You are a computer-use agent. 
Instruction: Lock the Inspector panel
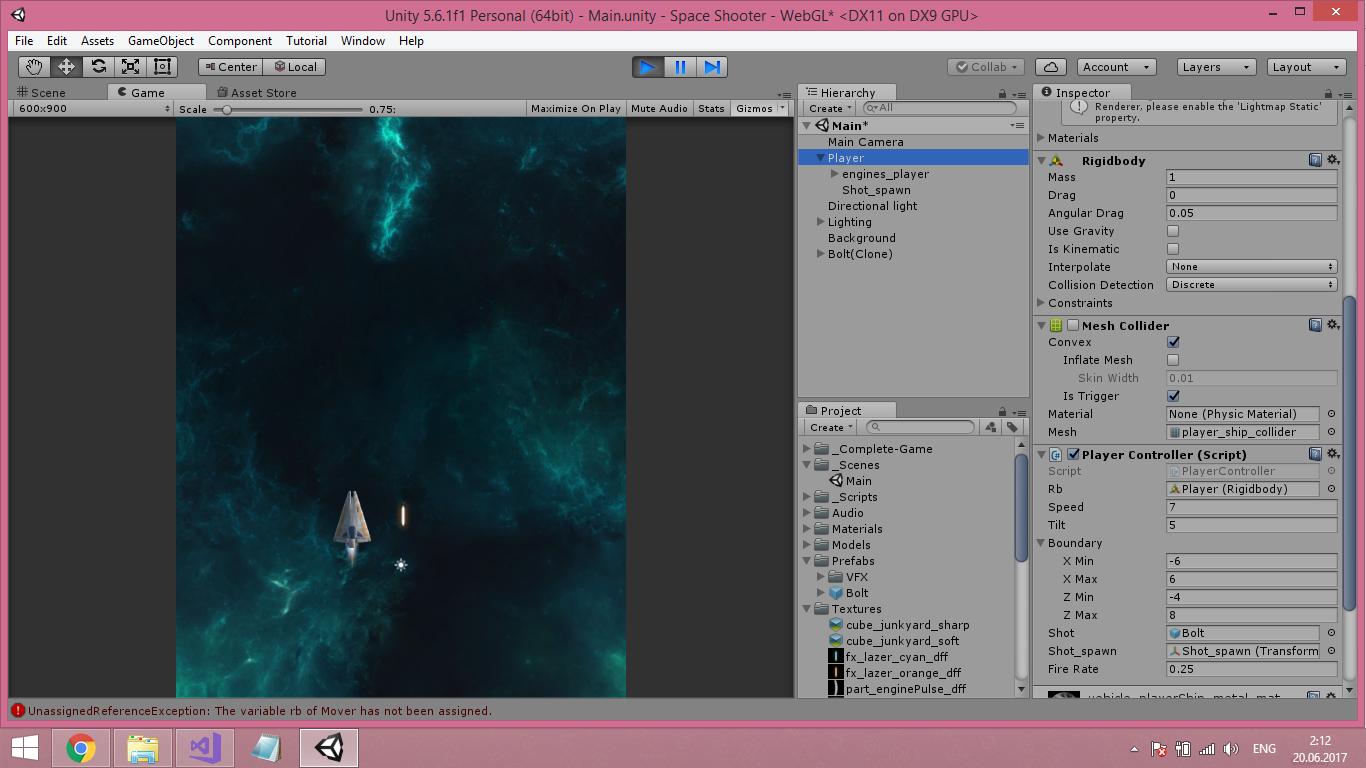[1326, 93]
